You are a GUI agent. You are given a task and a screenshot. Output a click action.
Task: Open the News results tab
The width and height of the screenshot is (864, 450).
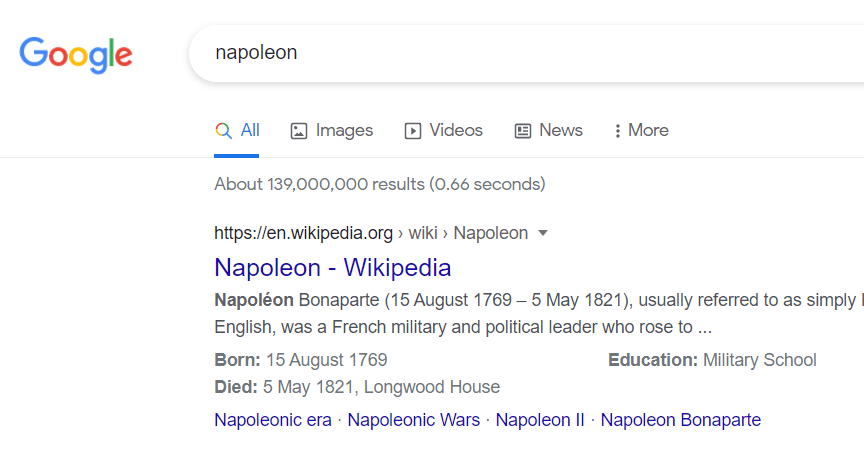pos(560,131)
